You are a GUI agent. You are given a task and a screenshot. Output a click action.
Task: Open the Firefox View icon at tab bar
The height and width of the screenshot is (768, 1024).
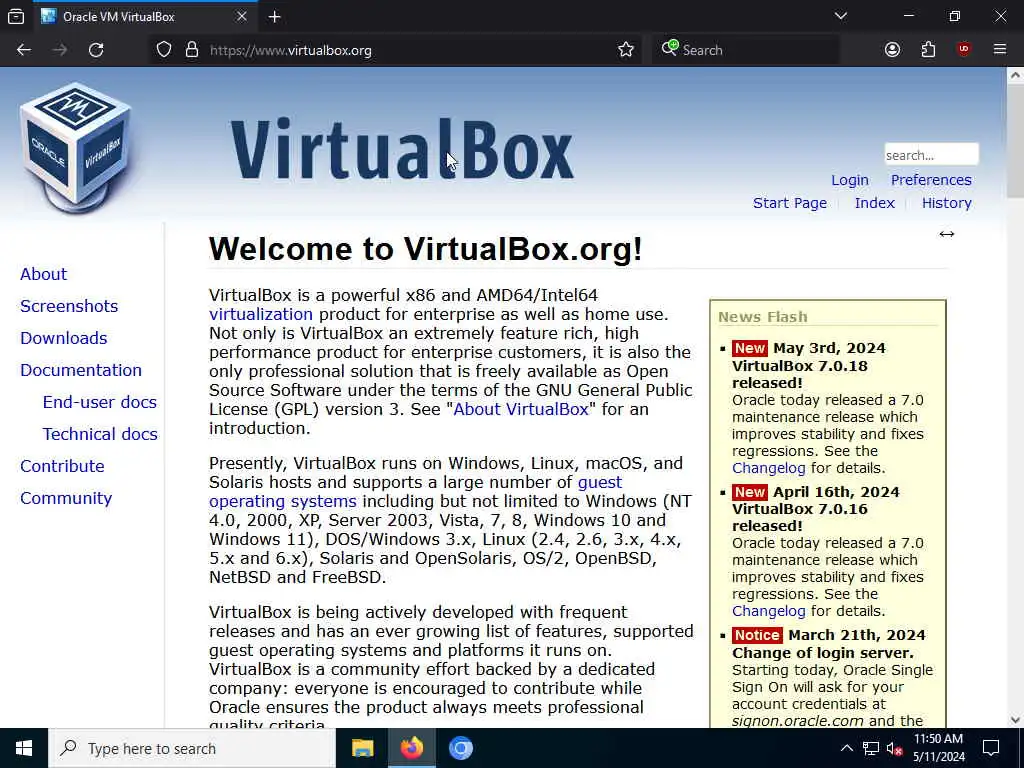16,16
